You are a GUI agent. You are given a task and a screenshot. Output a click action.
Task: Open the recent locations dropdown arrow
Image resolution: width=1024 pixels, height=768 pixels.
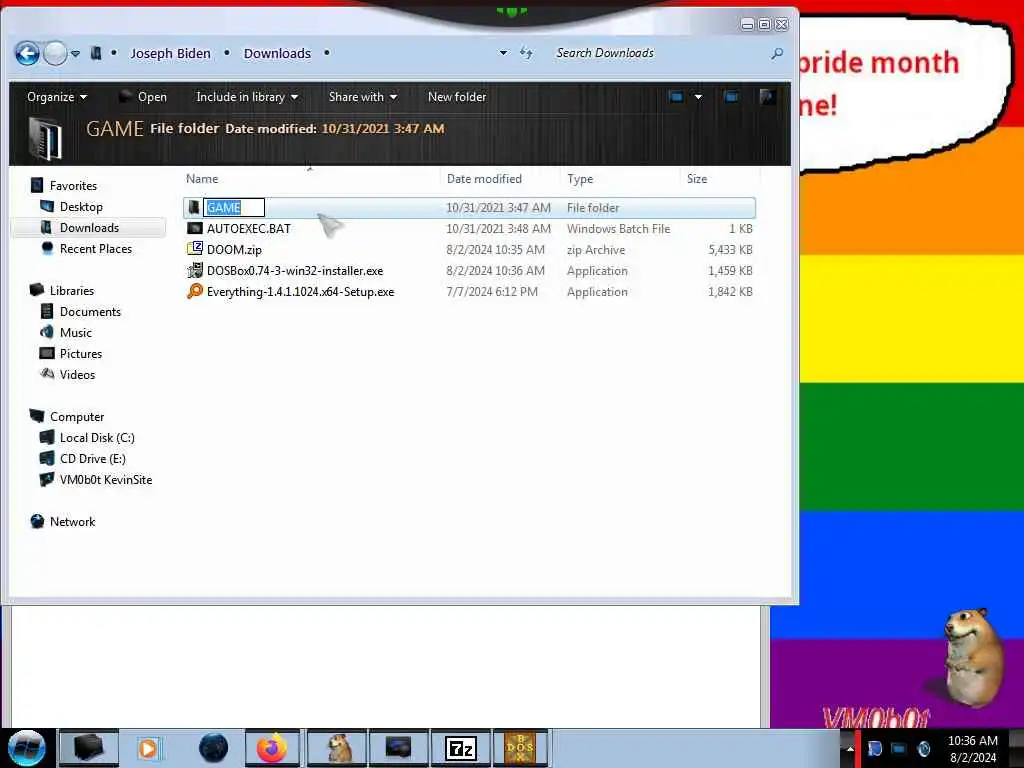76,54
